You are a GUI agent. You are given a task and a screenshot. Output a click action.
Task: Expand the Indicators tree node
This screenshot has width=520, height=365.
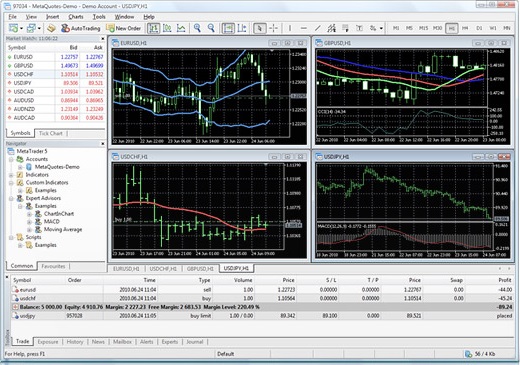pyautogui.click(x=11, y=175)
